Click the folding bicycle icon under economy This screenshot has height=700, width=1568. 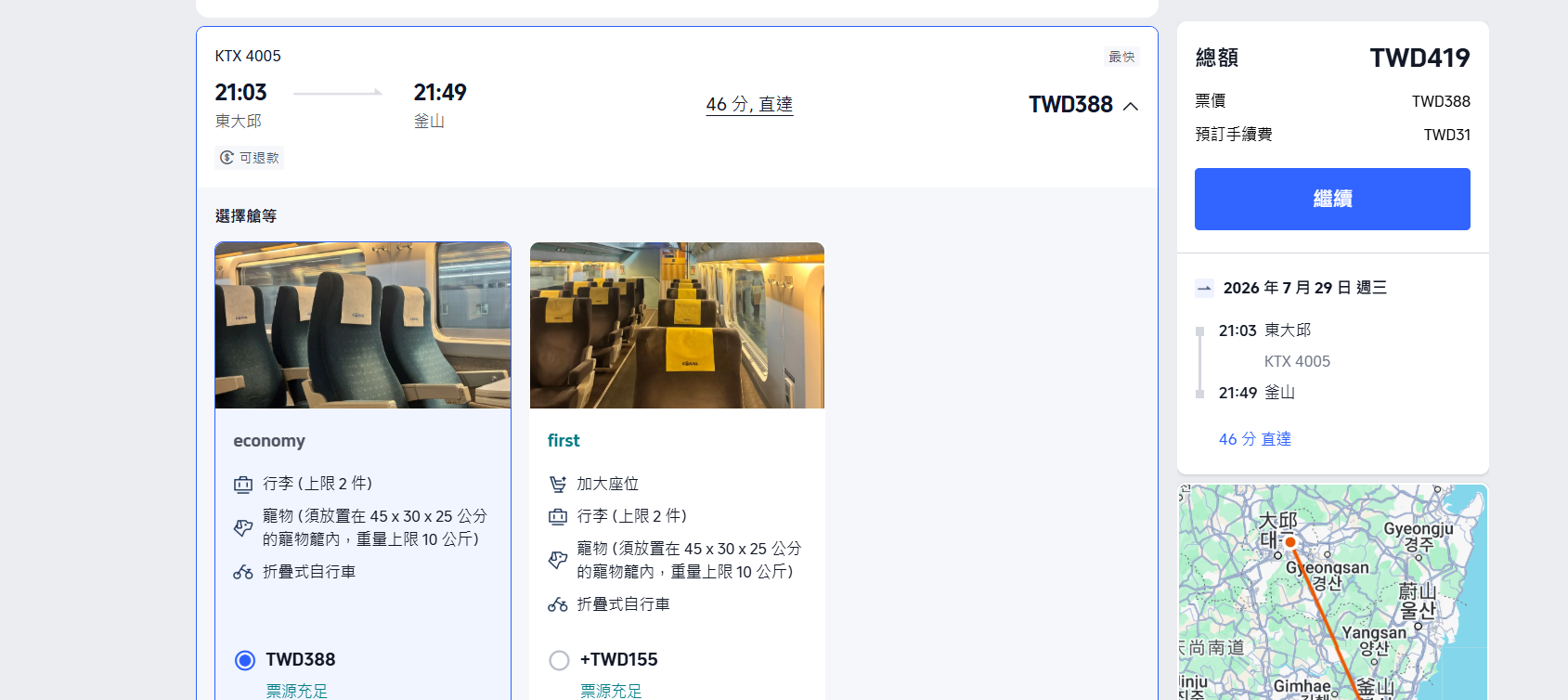[243, 572]
